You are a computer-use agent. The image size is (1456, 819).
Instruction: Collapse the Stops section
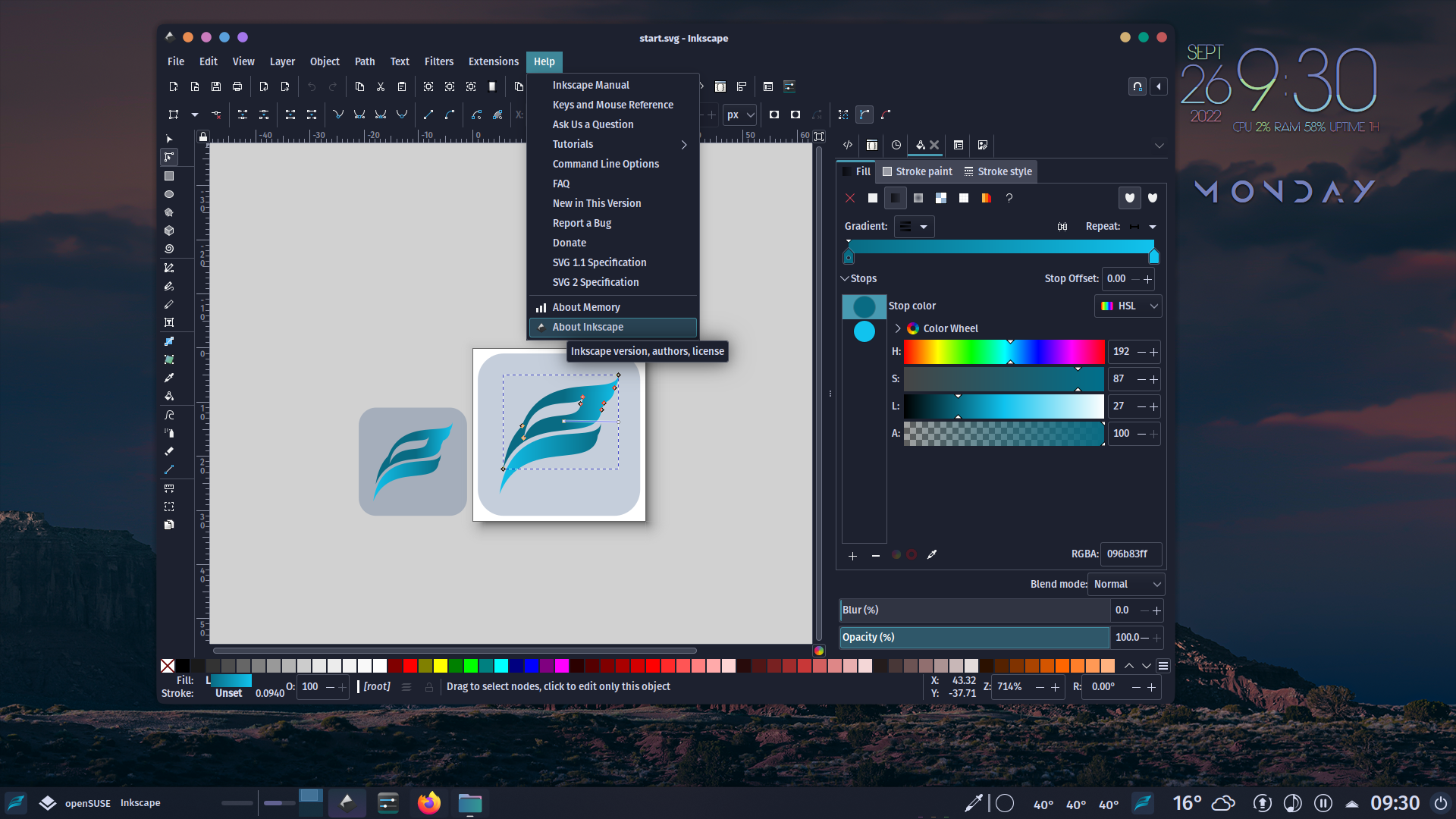point(845,279)
